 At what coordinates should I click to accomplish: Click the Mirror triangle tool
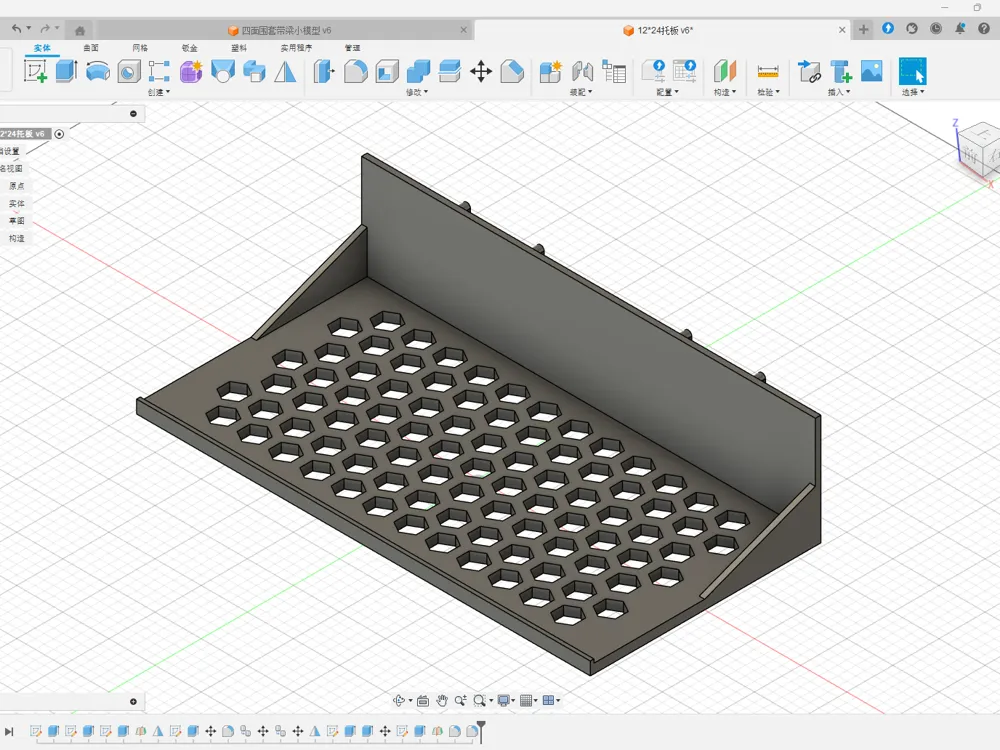tap(285, 71)
